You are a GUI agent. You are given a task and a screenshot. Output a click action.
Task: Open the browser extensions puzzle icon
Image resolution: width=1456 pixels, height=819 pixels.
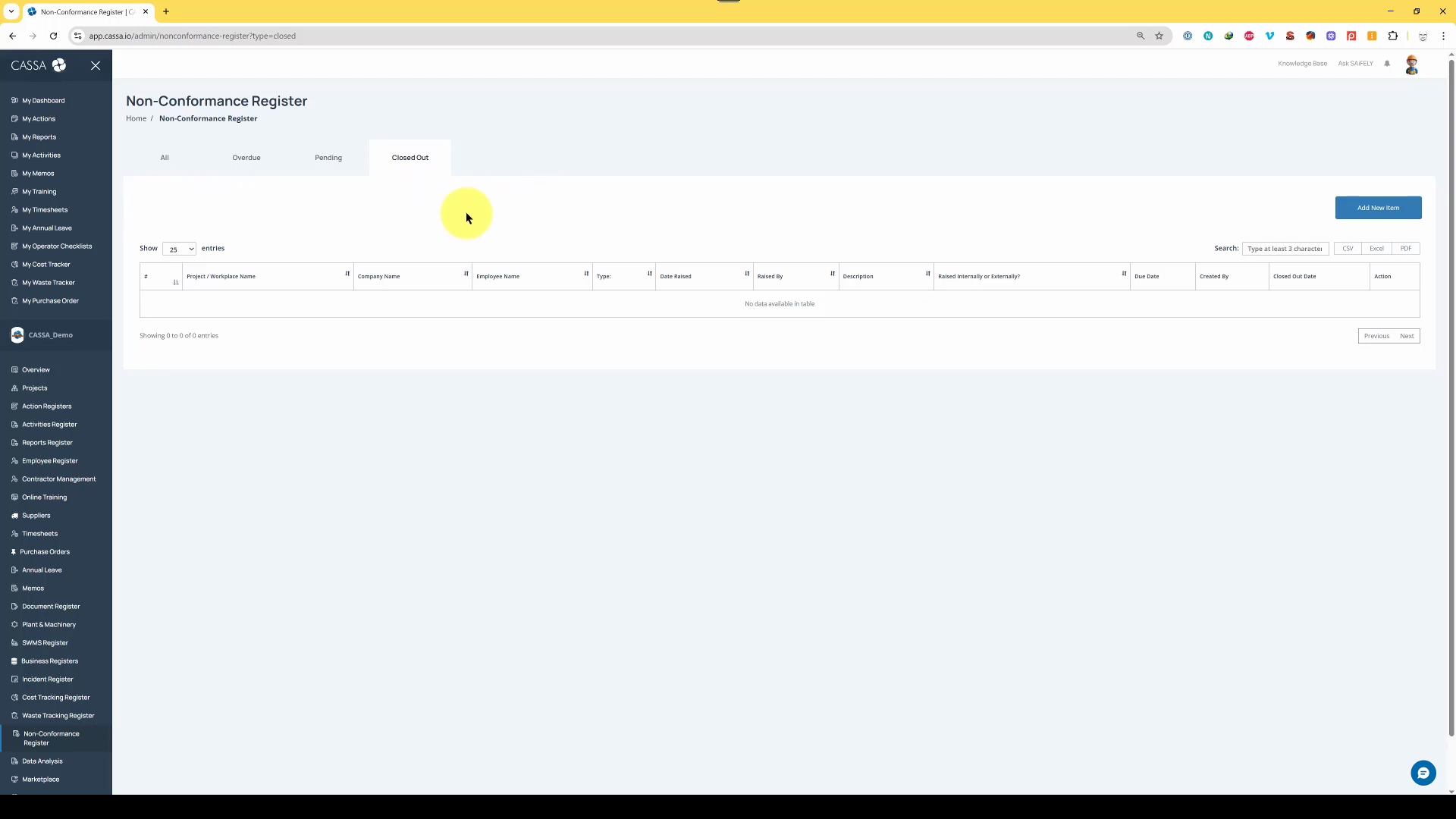click(x=1392, y=36)
